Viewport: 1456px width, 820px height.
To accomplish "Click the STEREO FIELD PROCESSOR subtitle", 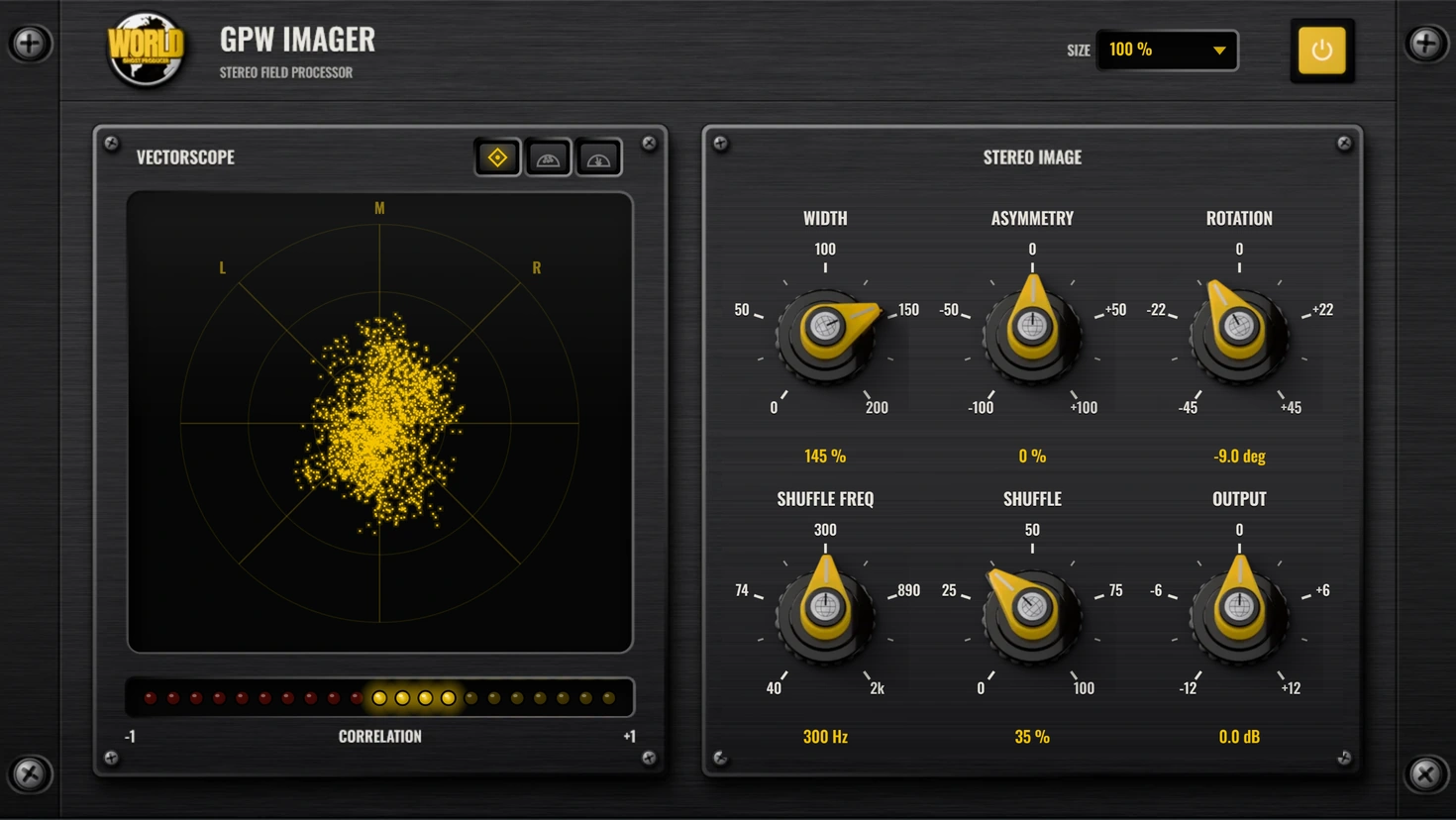I will [x=286, y=72].
